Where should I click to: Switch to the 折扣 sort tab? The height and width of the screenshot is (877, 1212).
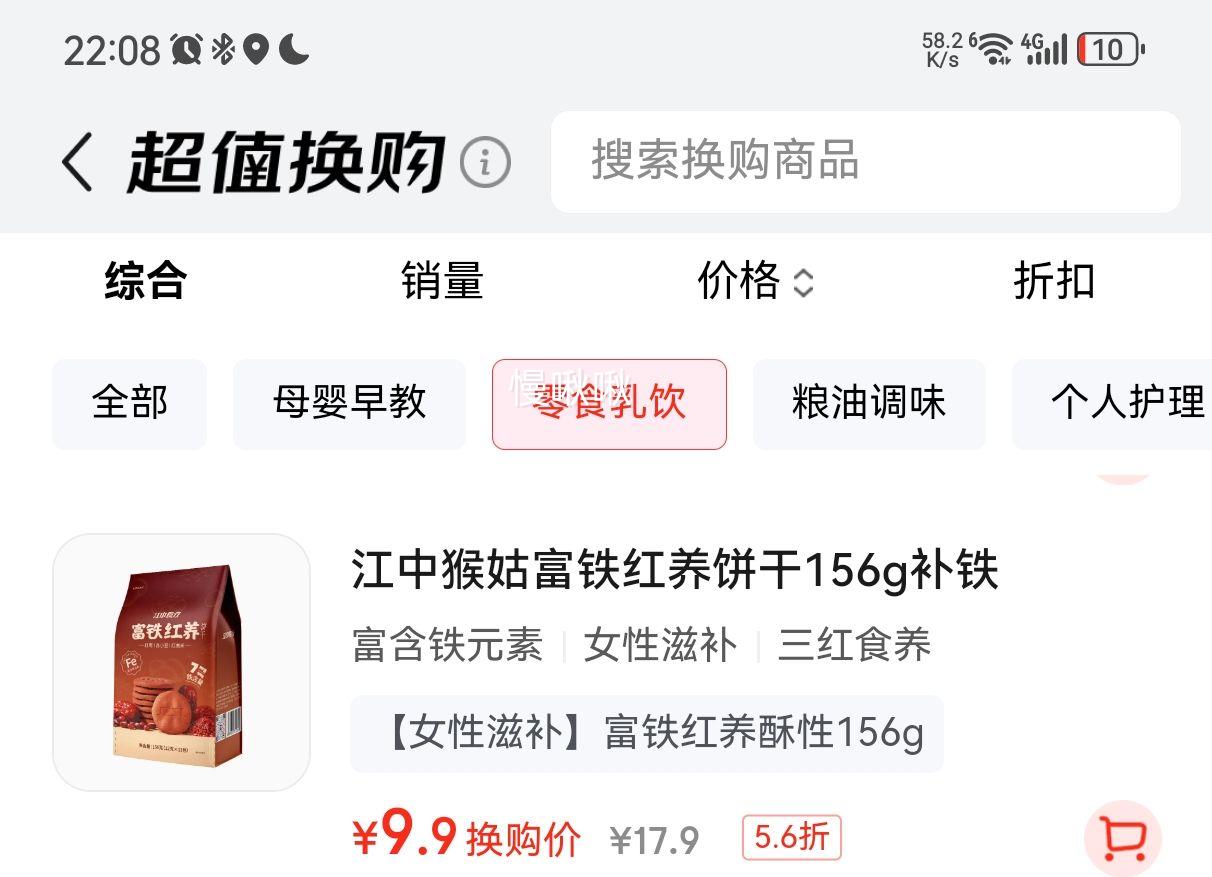click(x=1054, y=281)
